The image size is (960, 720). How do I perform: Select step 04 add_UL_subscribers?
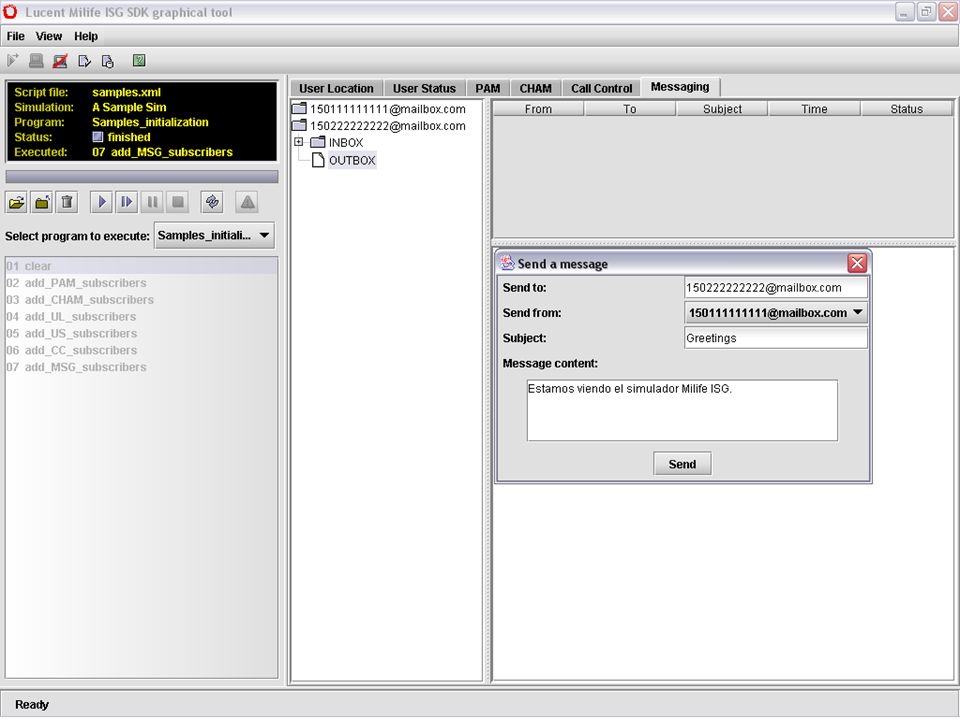141,317
